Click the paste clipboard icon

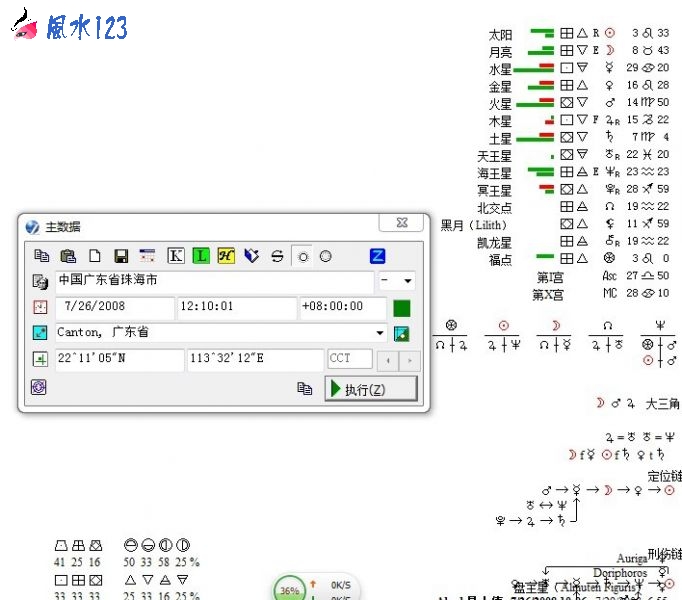(68, 256)
